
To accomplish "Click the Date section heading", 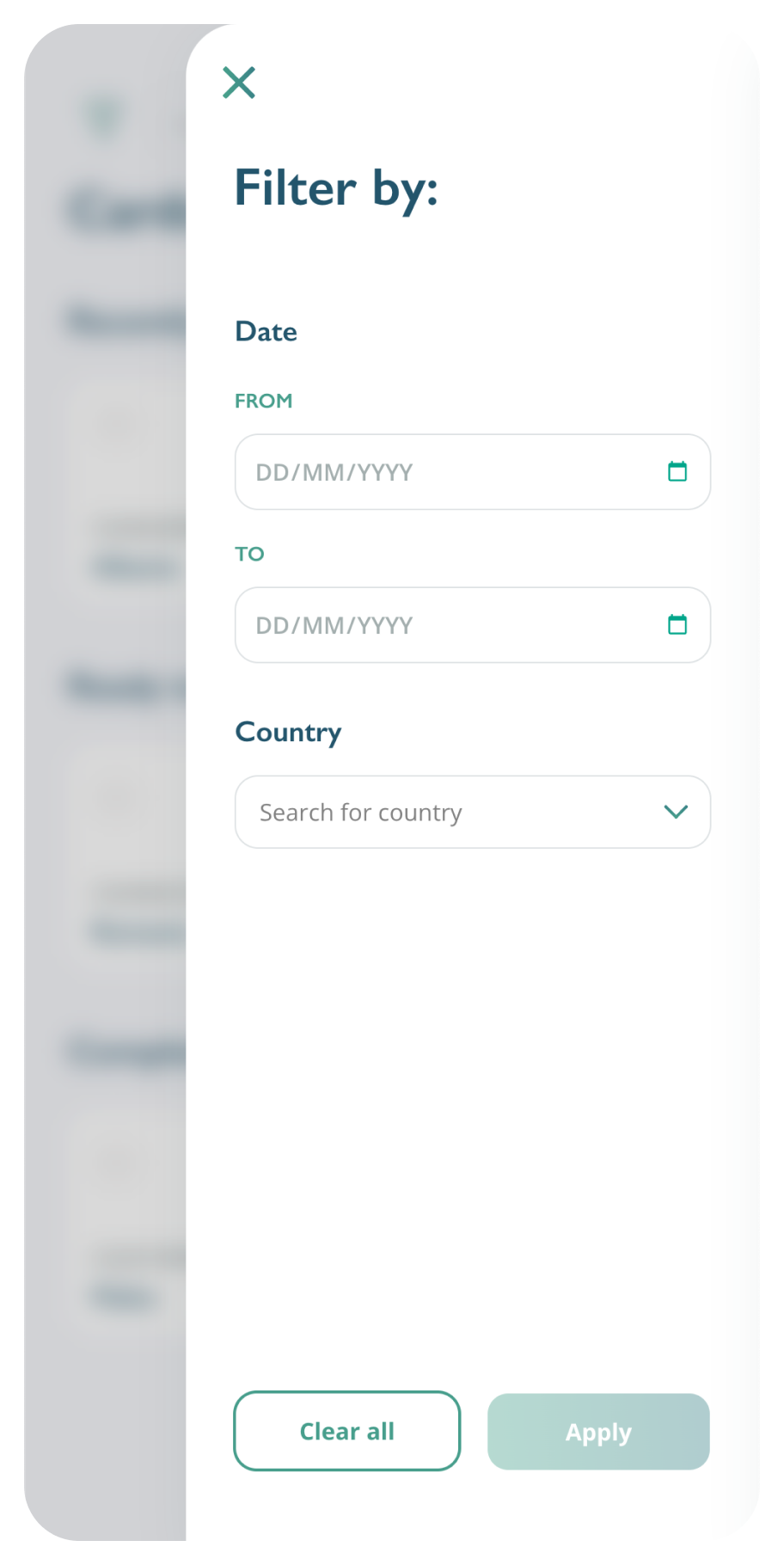I will [266, 332].
